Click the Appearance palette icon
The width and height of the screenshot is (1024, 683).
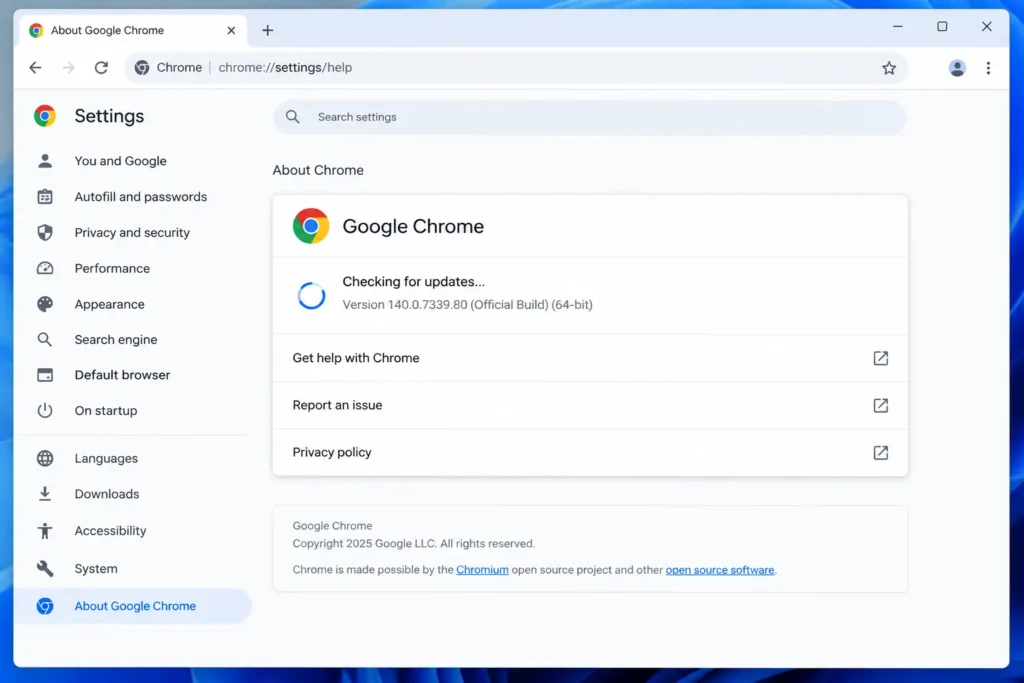pyautogui.click(x=45, y=304)
